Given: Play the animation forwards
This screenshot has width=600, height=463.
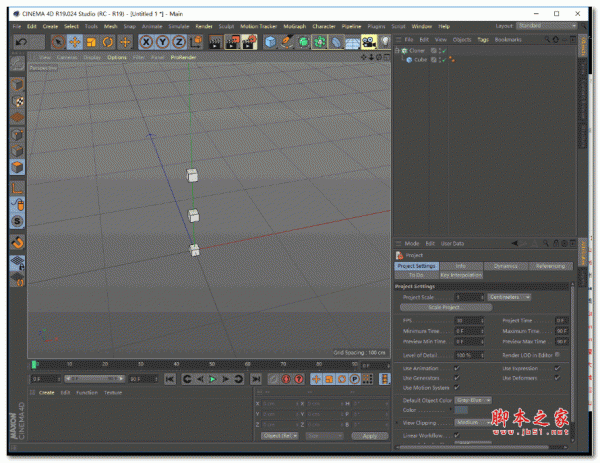Looking at the screenshot, I should click(212, 379).
